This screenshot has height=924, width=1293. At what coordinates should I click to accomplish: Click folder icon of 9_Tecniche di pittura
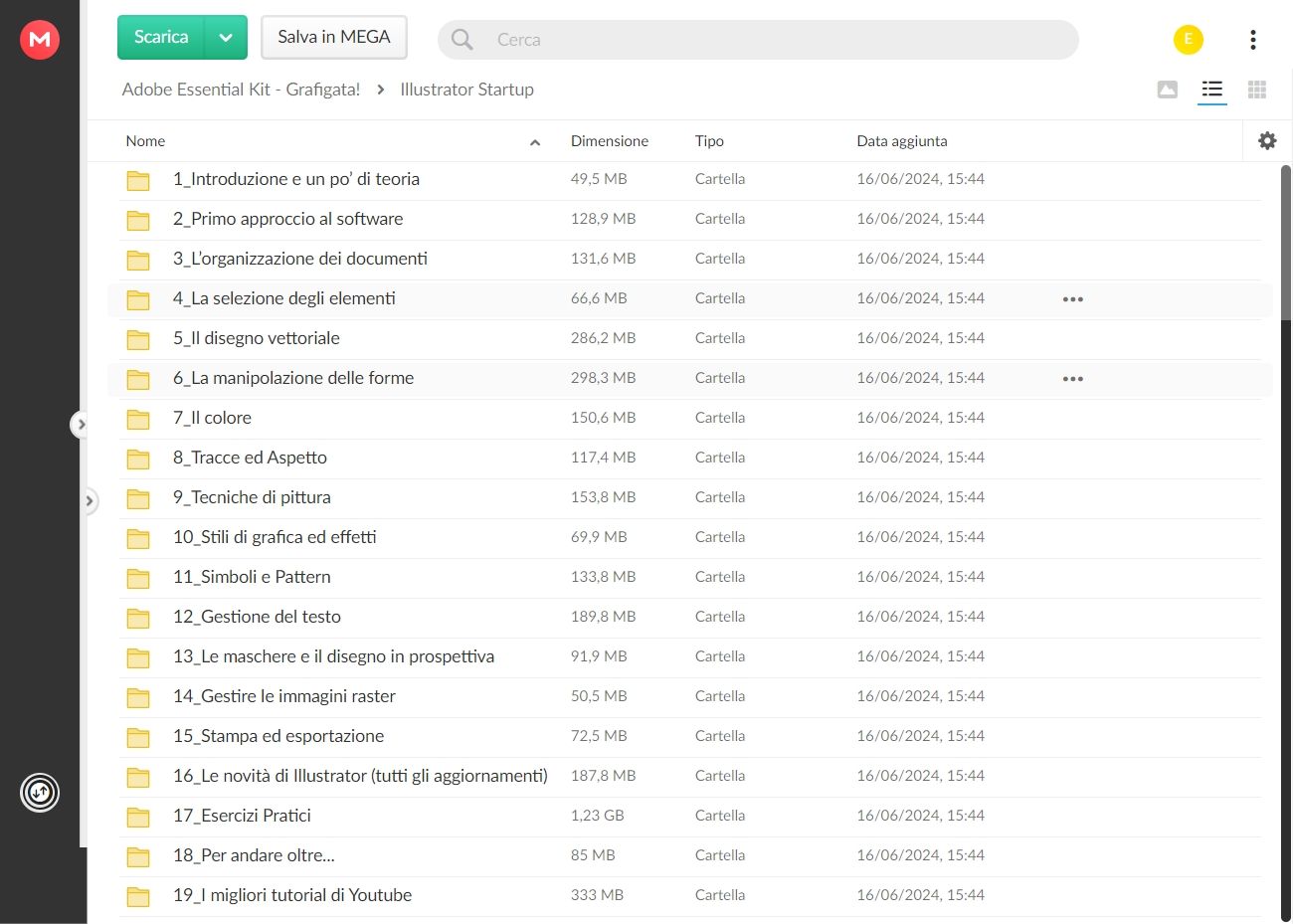pyautogui.click(x=138, y=498)
